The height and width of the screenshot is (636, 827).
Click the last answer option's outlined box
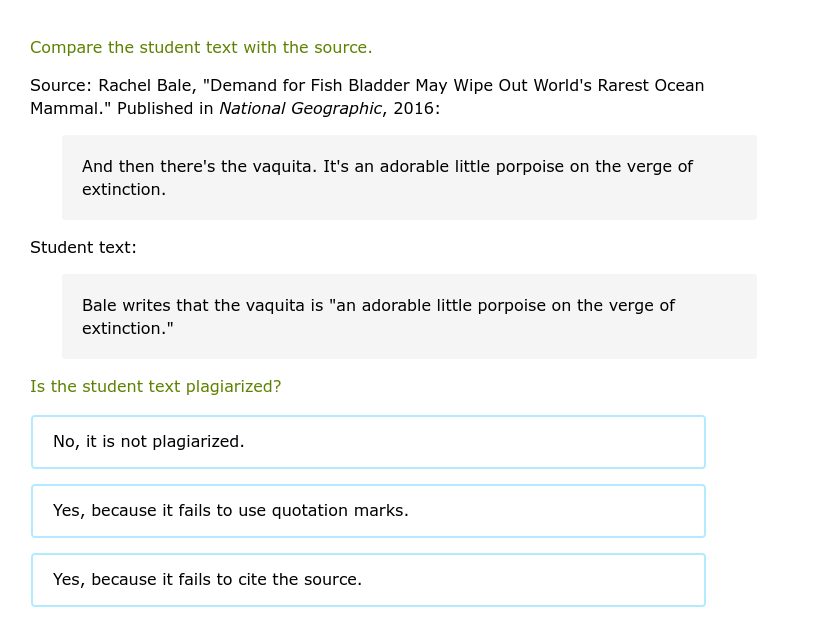(368, 579)
